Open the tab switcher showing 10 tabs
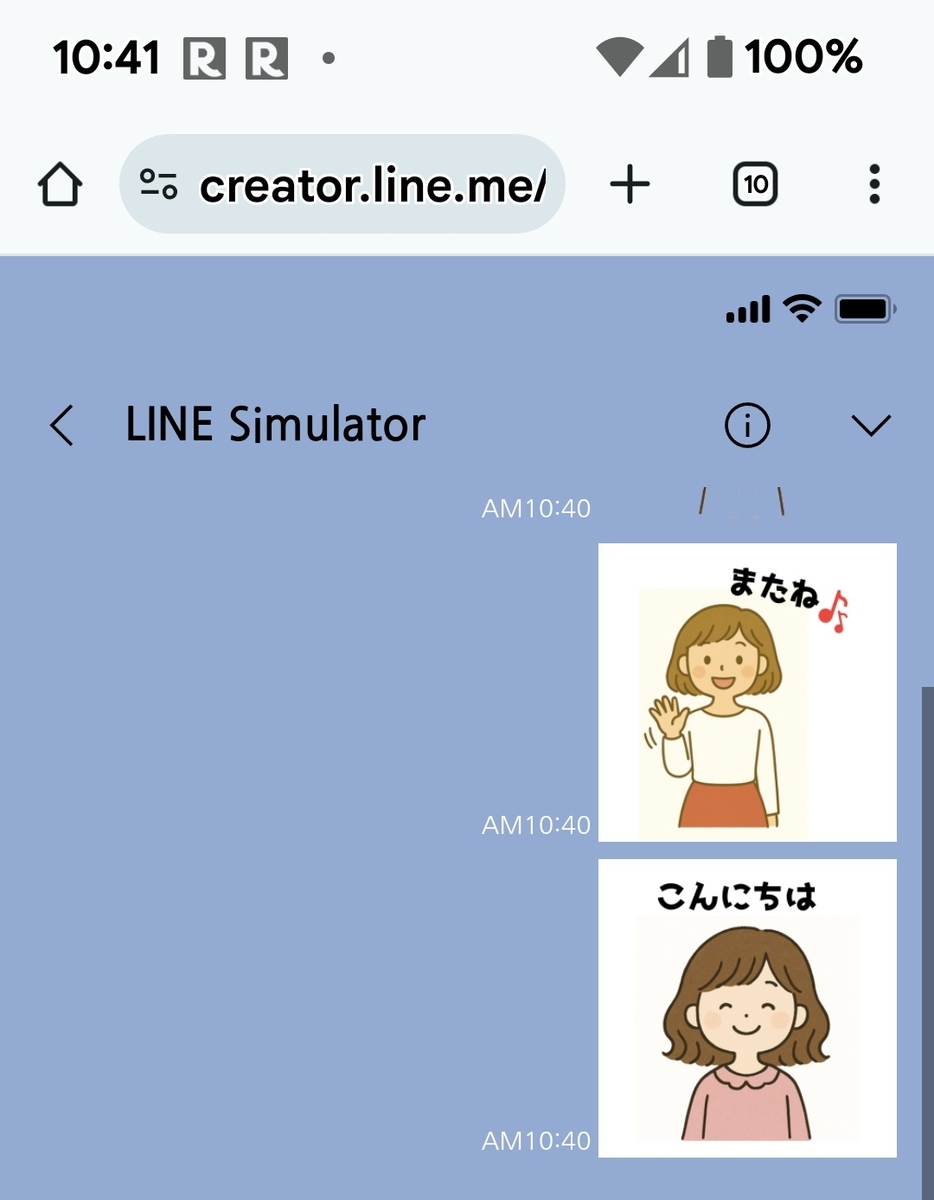Image resolution: width=934 pixels, height=1200 pixels. [756, 185]
